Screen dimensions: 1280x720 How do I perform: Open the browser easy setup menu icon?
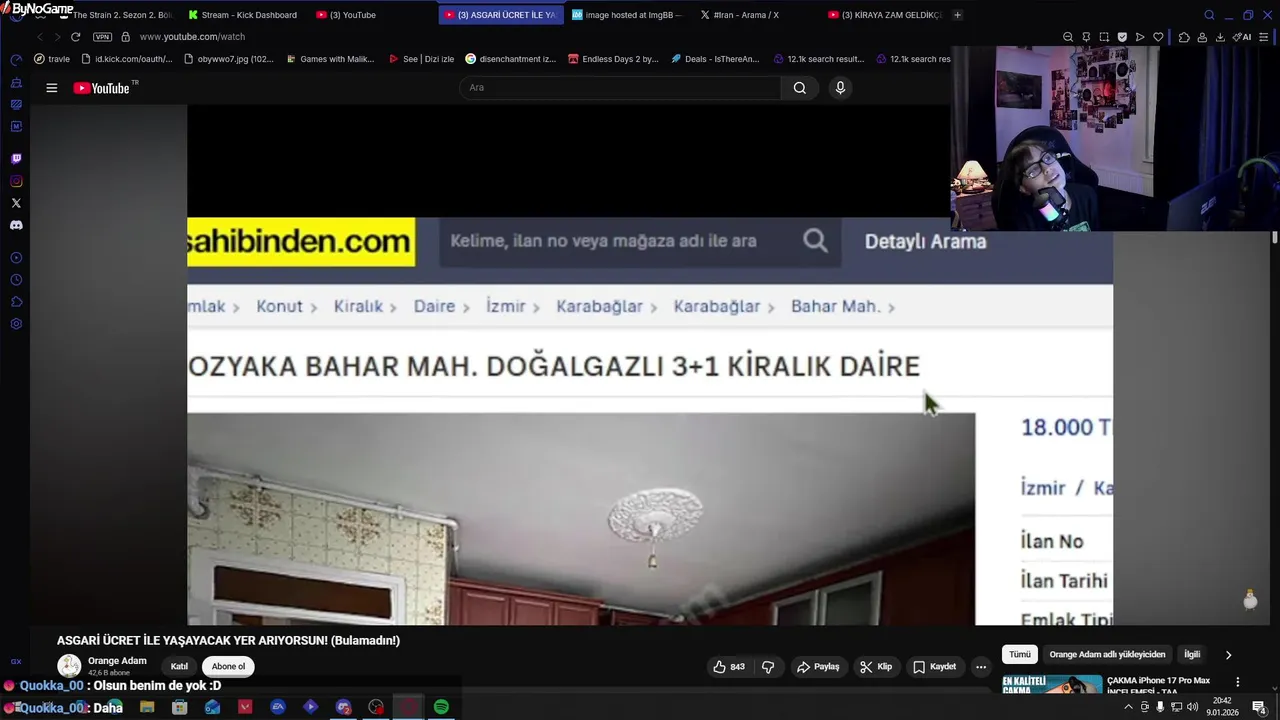click(1265, 37)
